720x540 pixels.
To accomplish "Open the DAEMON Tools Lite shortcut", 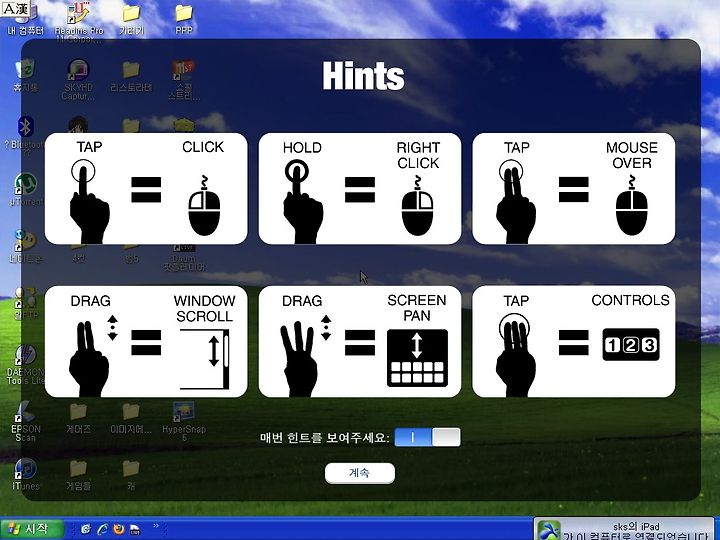I will tap(25, 365).
